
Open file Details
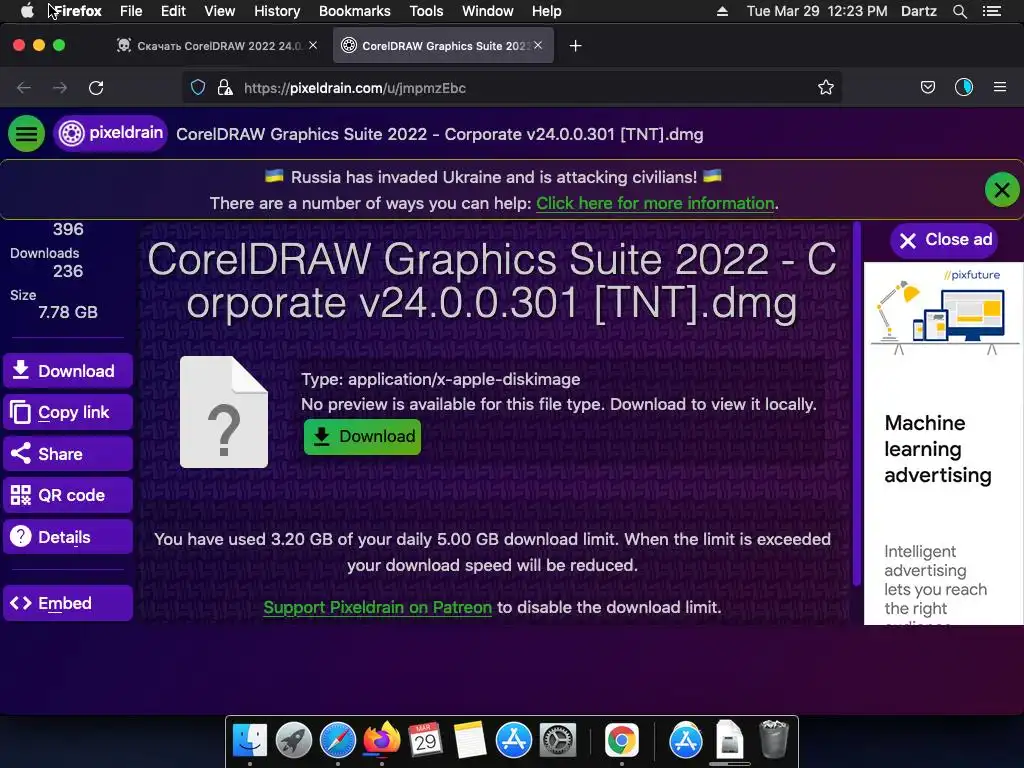(68, 537)
